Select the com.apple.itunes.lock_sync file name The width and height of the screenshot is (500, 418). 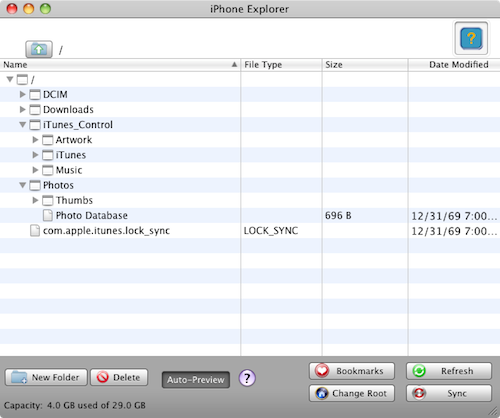coord(106,231)
